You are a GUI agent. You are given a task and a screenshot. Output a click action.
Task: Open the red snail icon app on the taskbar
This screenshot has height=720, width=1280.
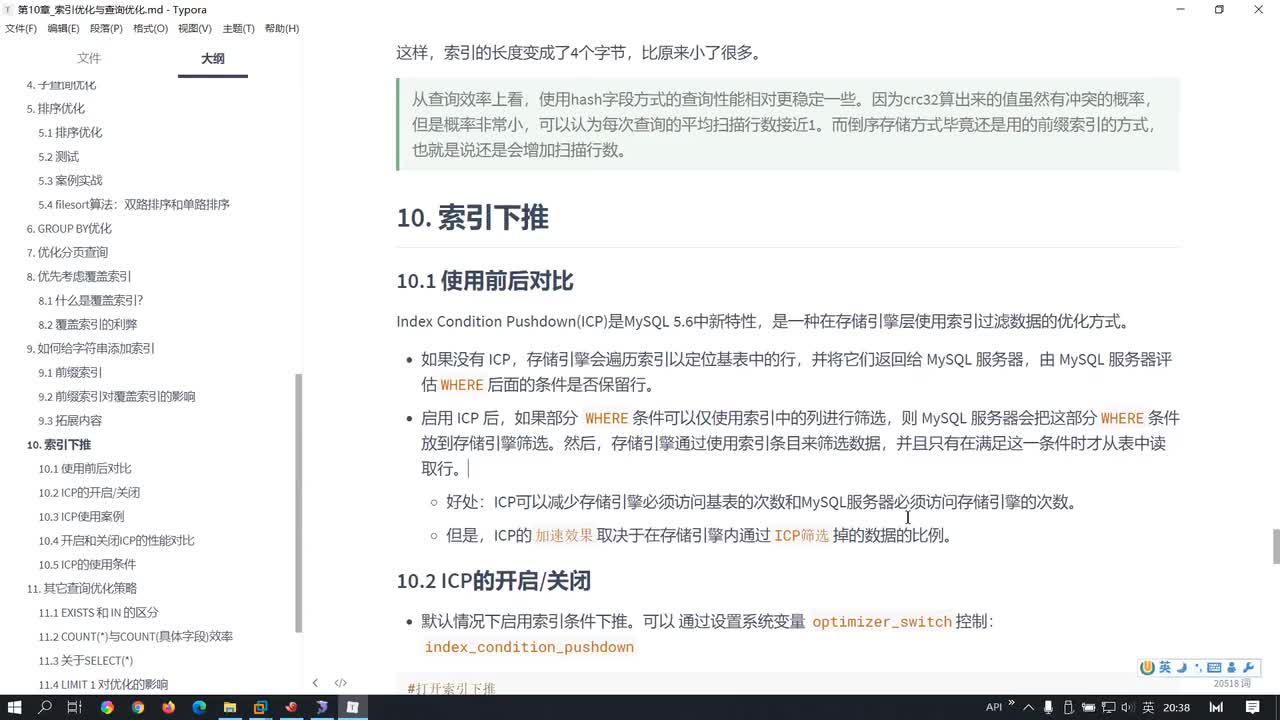(290, 707)
